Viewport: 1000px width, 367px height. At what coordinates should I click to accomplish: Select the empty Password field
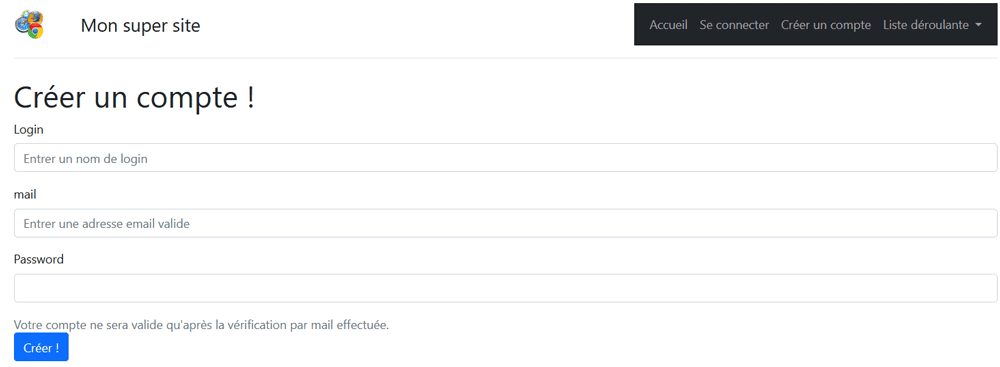[505, 288]
